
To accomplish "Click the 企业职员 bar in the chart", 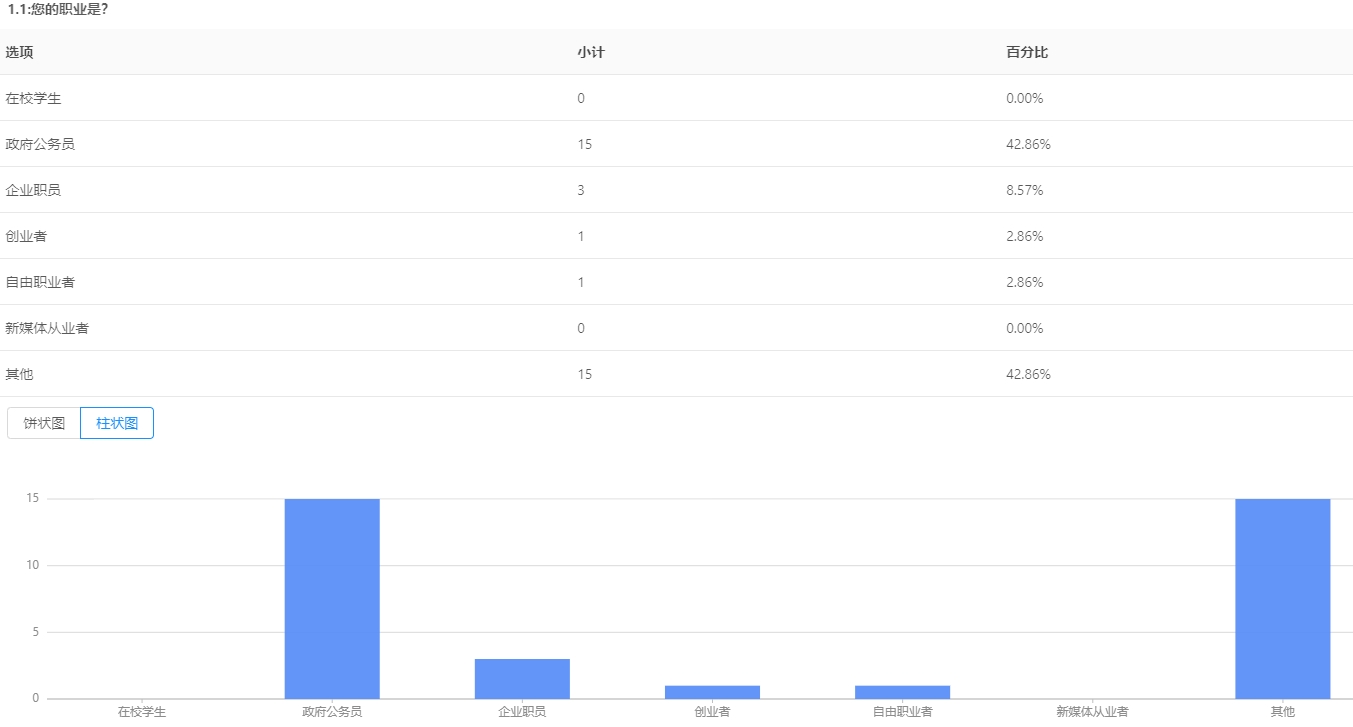I will [522, 678].
